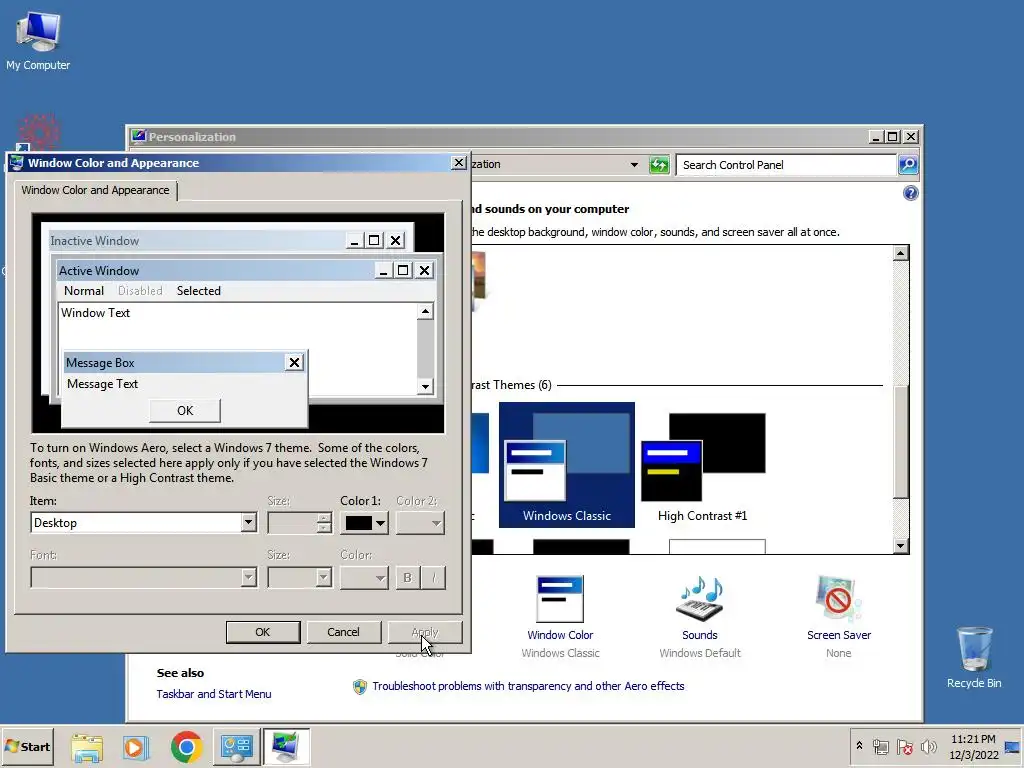Launch Windows Media Player from taskbar
This screenshot has height=768, width=1024.
coord(136,747)
